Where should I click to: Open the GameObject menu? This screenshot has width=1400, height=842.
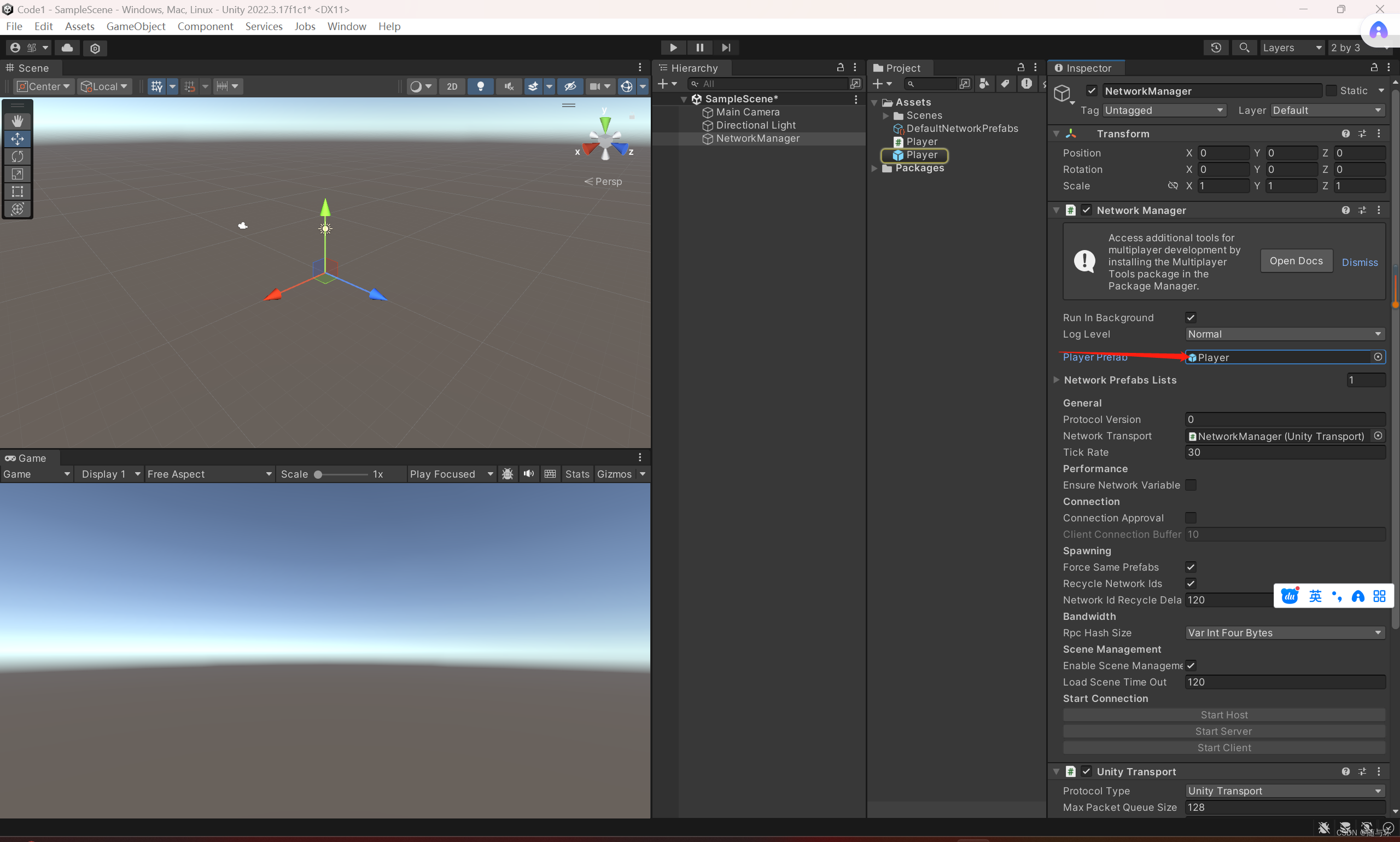point(136,26)
